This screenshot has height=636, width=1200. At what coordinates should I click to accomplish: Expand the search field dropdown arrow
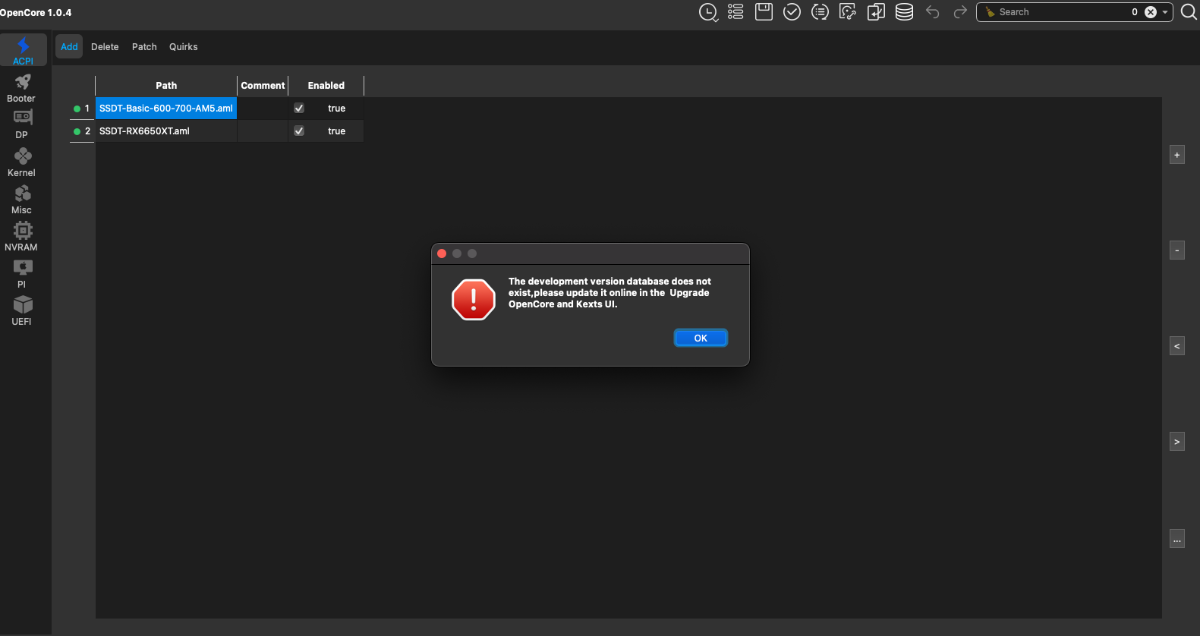click(1165, 12)
